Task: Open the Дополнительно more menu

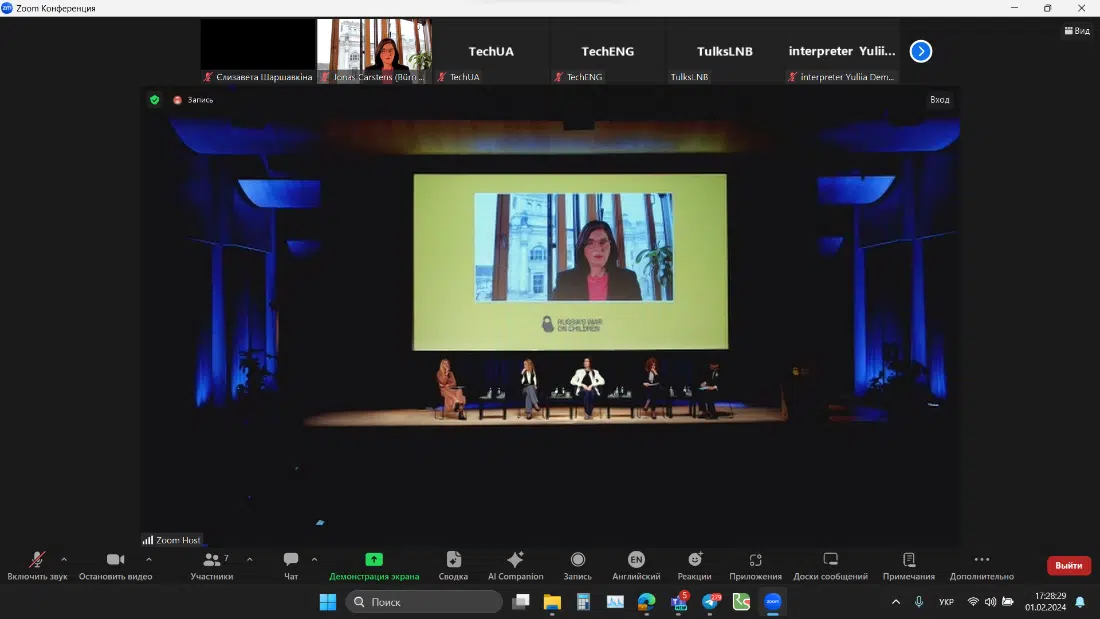Action: click(x=981, y=561)
